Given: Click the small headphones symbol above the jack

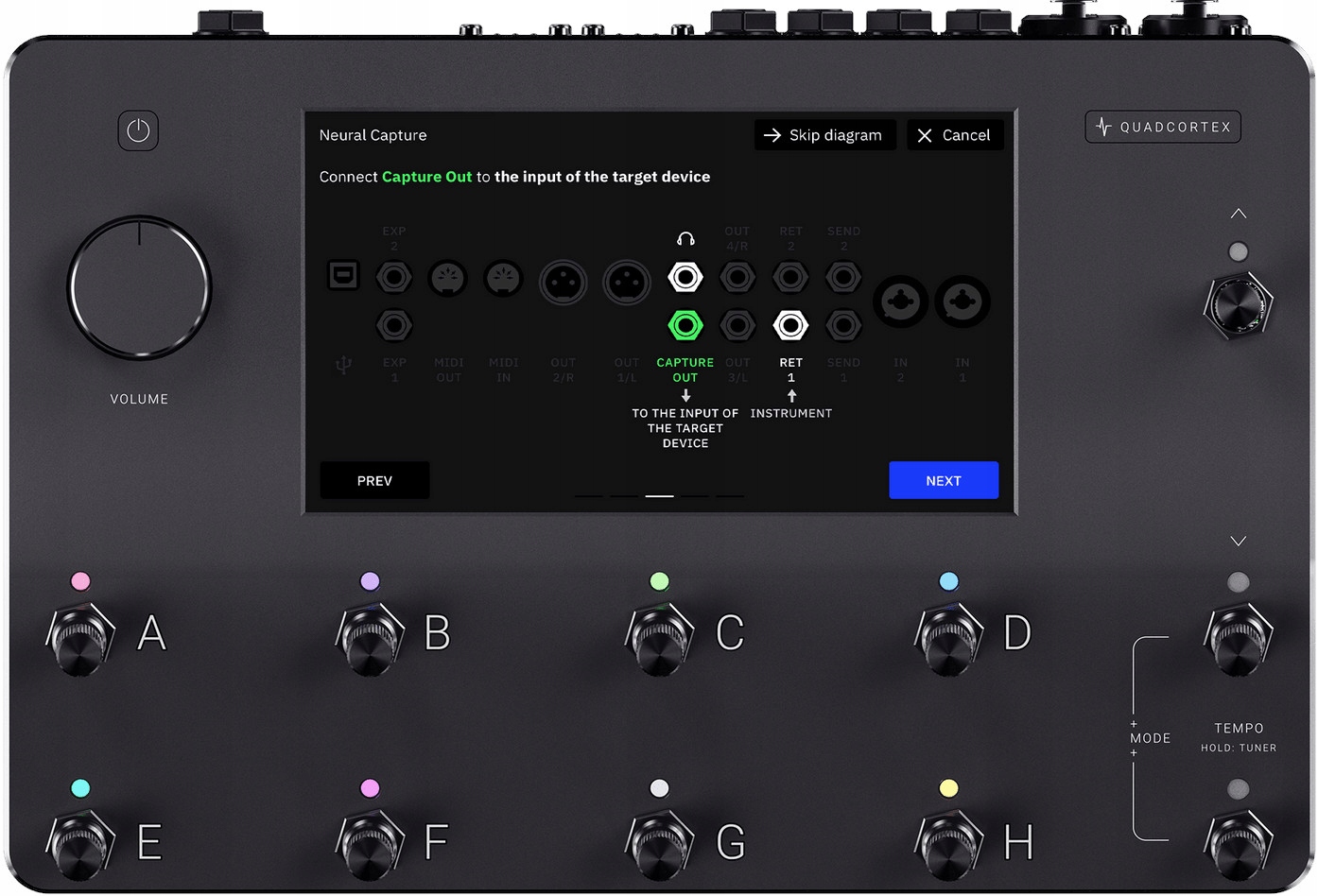Looking at the screenshot, I should click(x=685, y=239).
